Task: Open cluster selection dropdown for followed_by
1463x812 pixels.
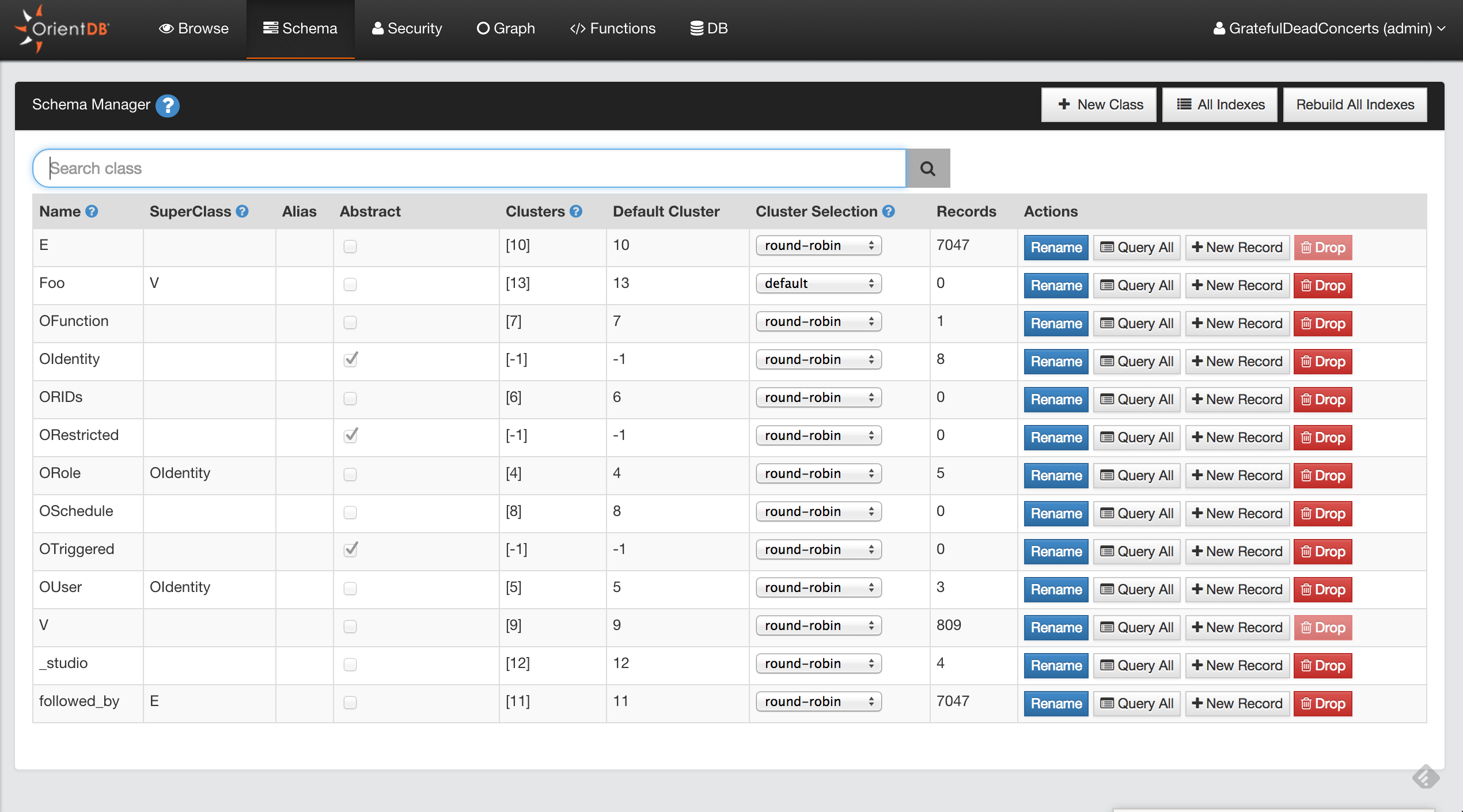Action: (818, 701)
